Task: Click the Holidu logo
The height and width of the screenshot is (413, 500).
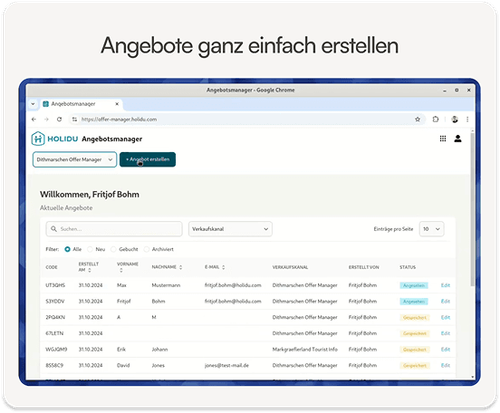Action: [55, 139]
